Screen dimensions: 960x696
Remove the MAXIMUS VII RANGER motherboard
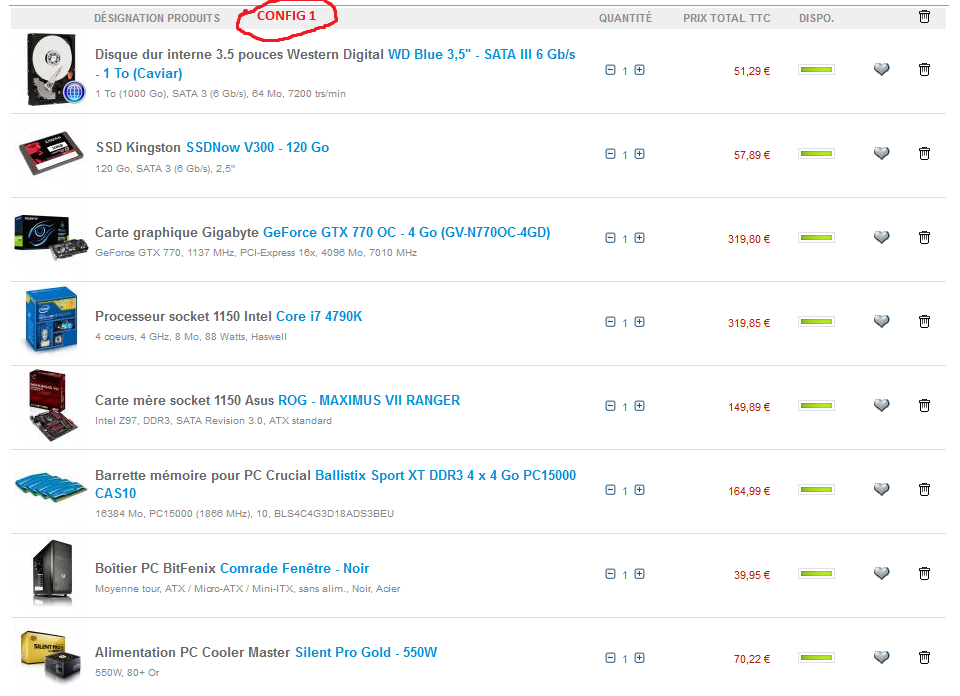tap(924, 405)
